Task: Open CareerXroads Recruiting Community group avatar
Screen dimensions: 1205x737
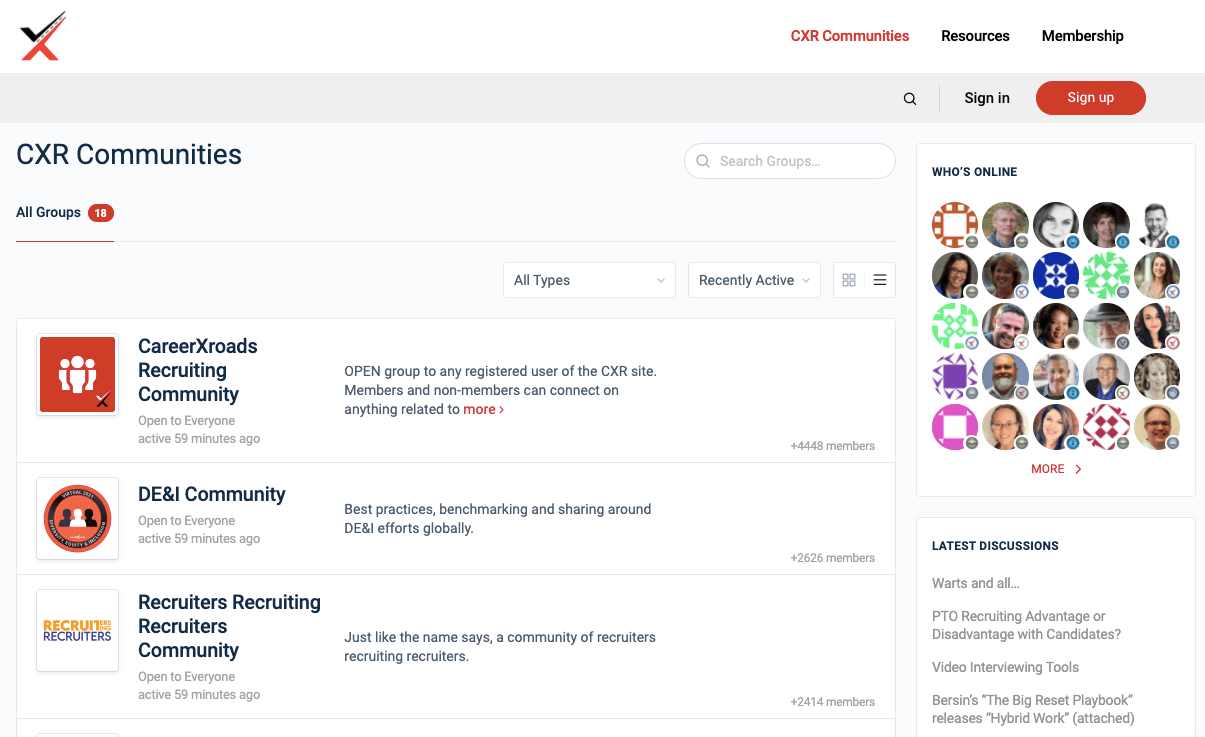Action: click(78, 374)
